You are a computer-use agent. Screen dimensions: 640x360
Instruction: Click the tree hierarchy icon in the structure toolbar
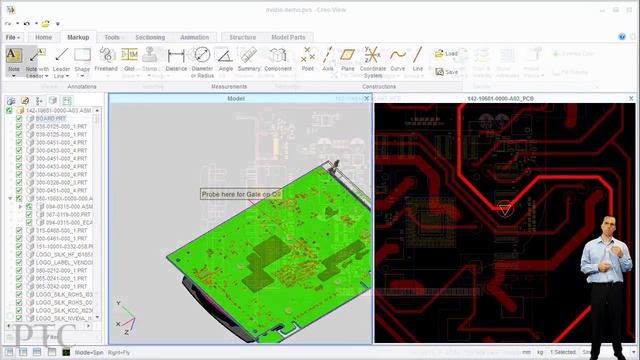point(39,100)
